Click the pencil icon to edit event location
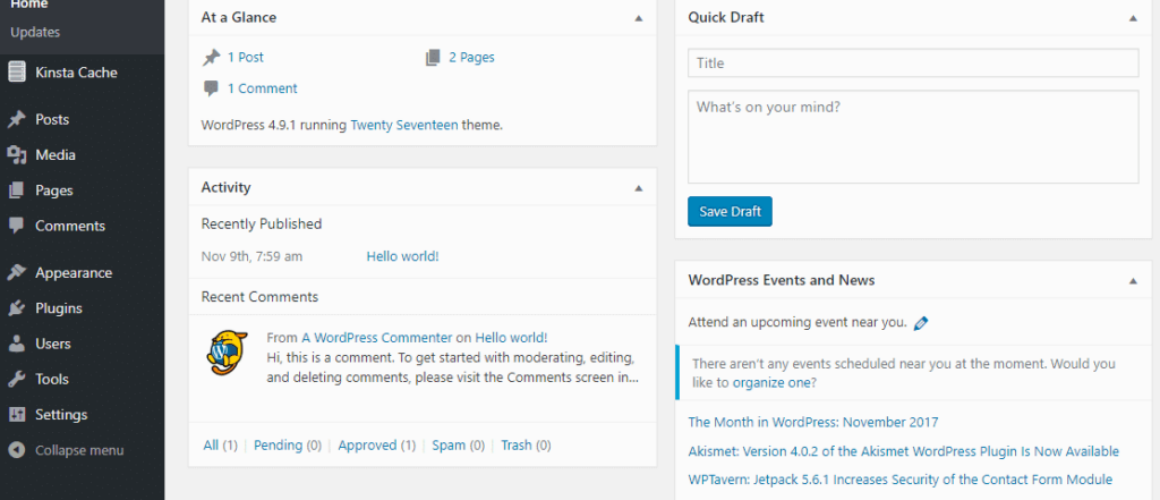The width and height of the screenshot is (1160, 500). [x=921, y=323]
